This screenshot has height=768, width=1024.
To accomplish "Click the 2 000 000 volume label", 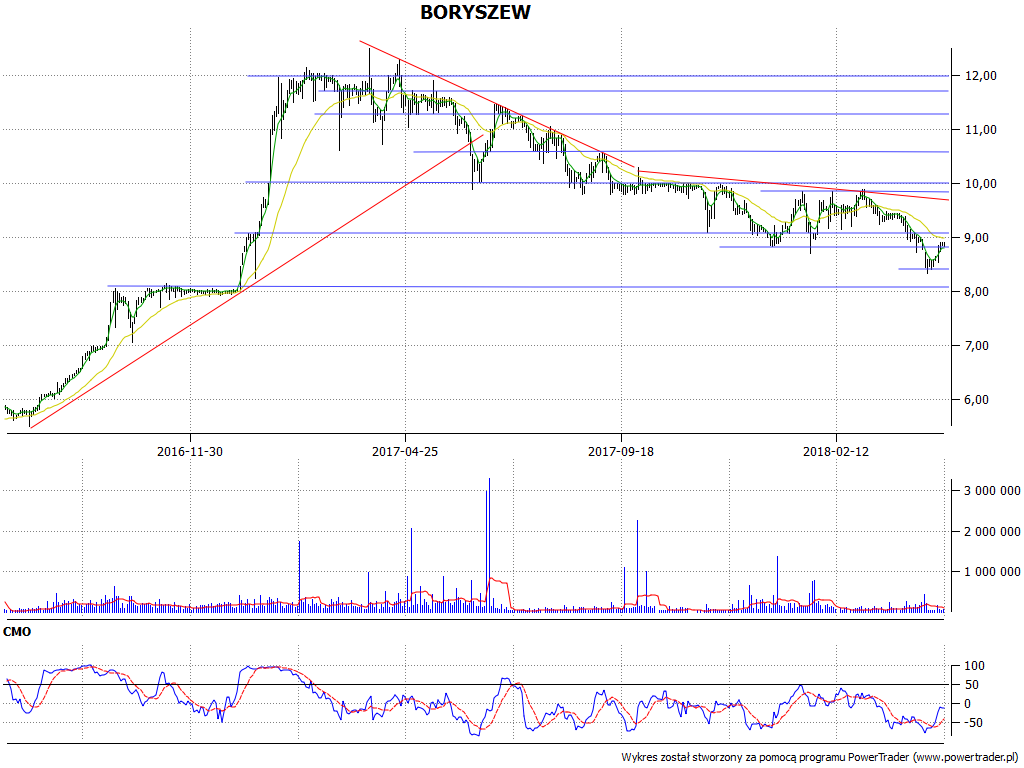I will pyautogui.click(x=993, y=532).
